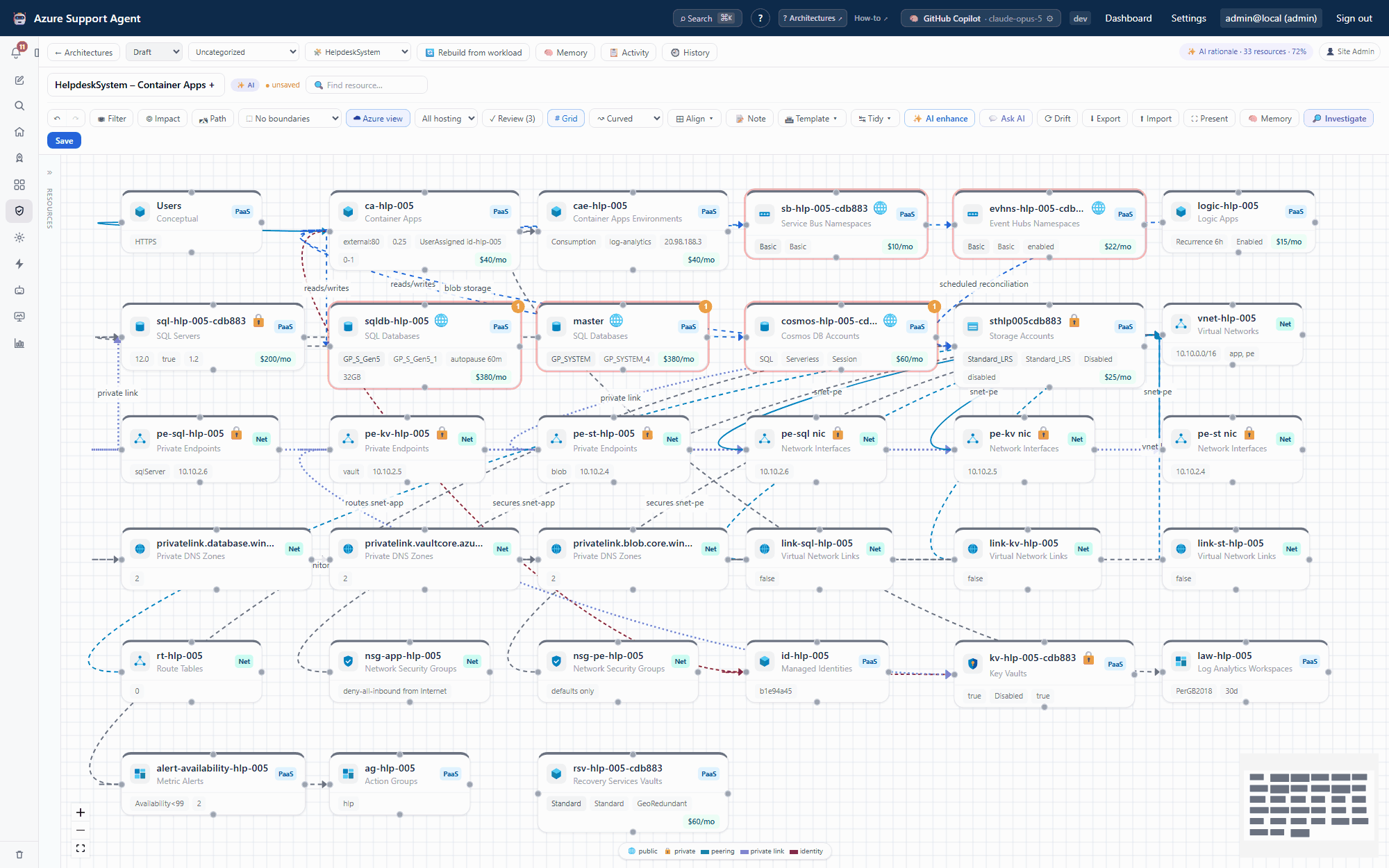The height and width of the screenshot is (868, 1389).
Task: Expand the Tidy menu
Action: (x=875, y=119)
